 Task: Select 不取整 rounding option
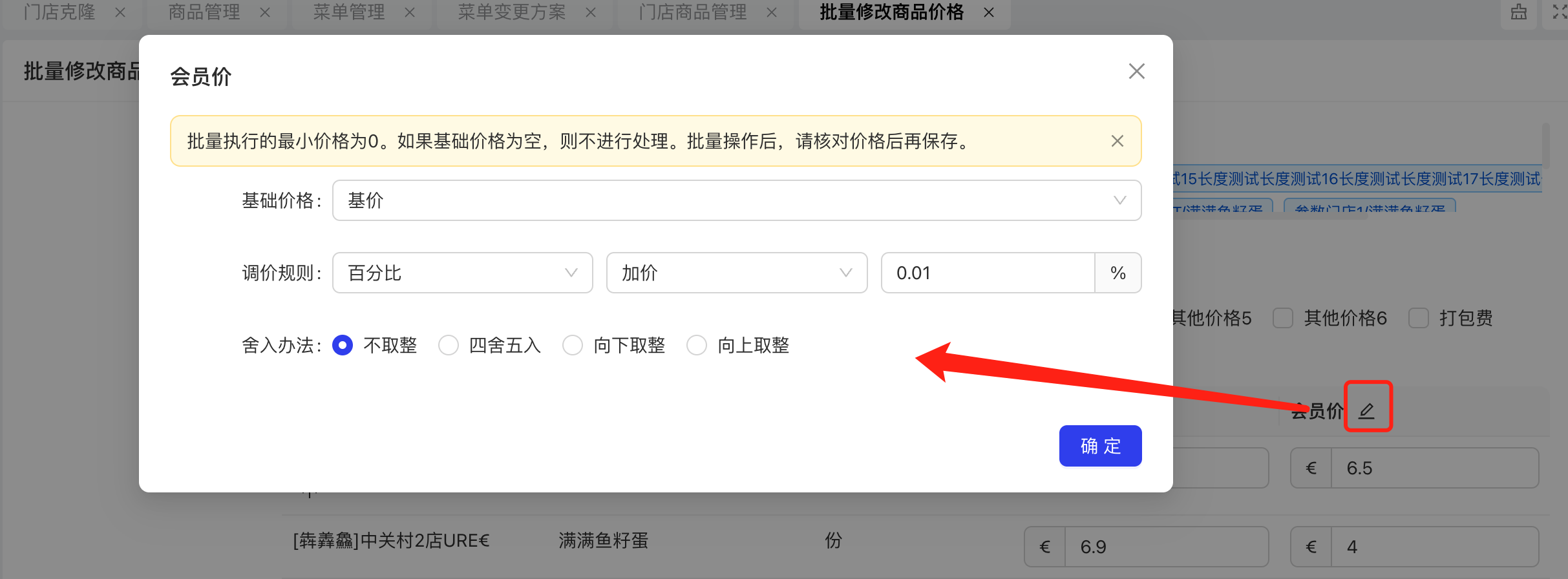[343, 345]
